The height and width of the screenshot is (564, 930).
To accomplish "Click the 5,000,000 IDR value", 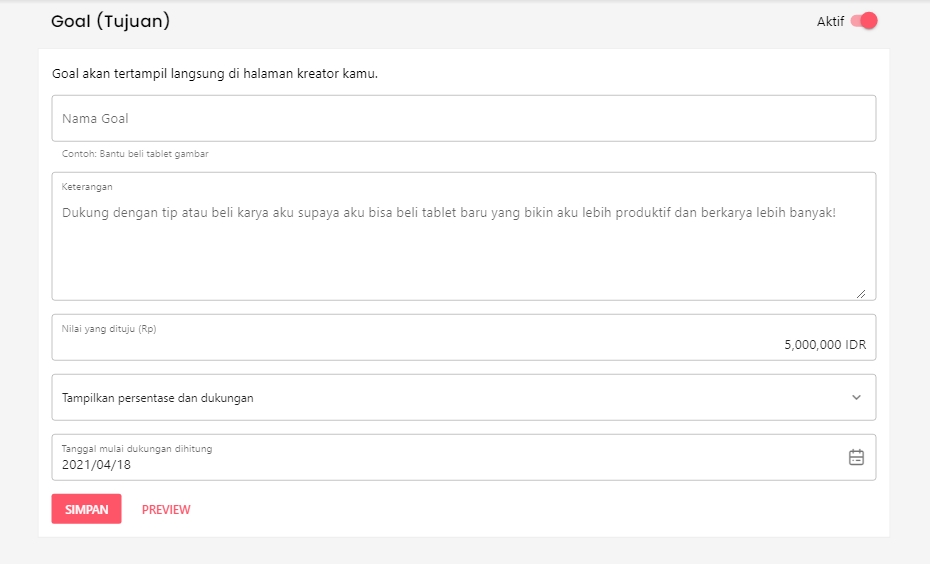I will (x=824, y=344).
